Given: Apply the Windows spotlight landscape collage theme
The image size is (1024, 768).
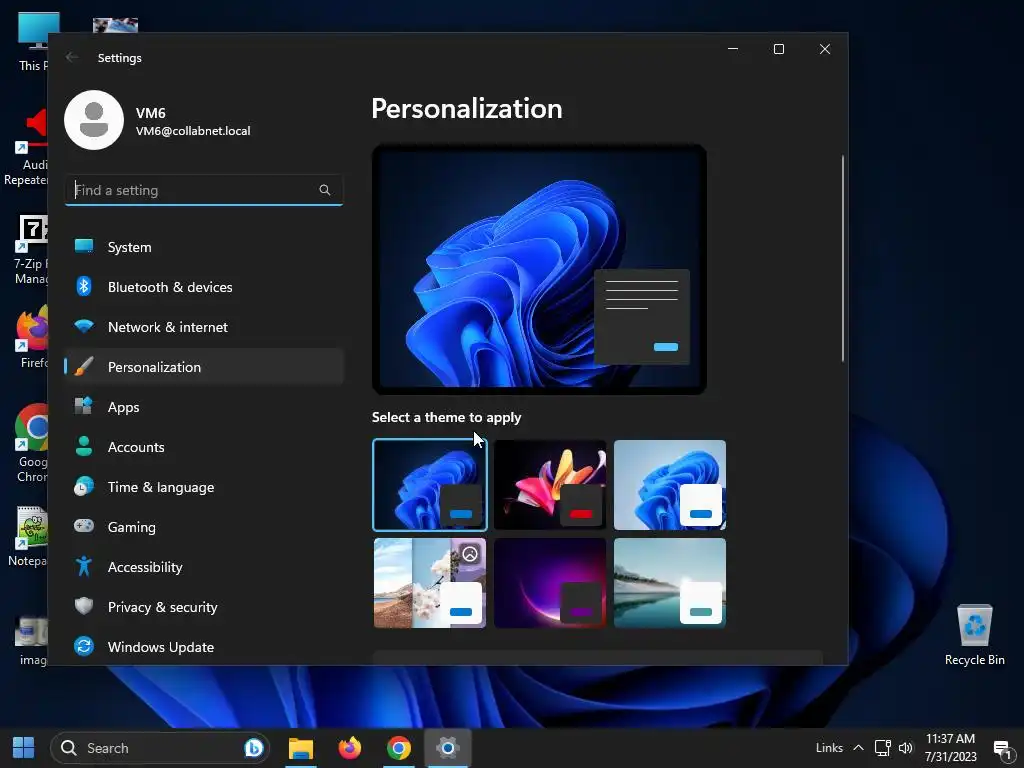Looking at the screenshot, I should point(430,583).
